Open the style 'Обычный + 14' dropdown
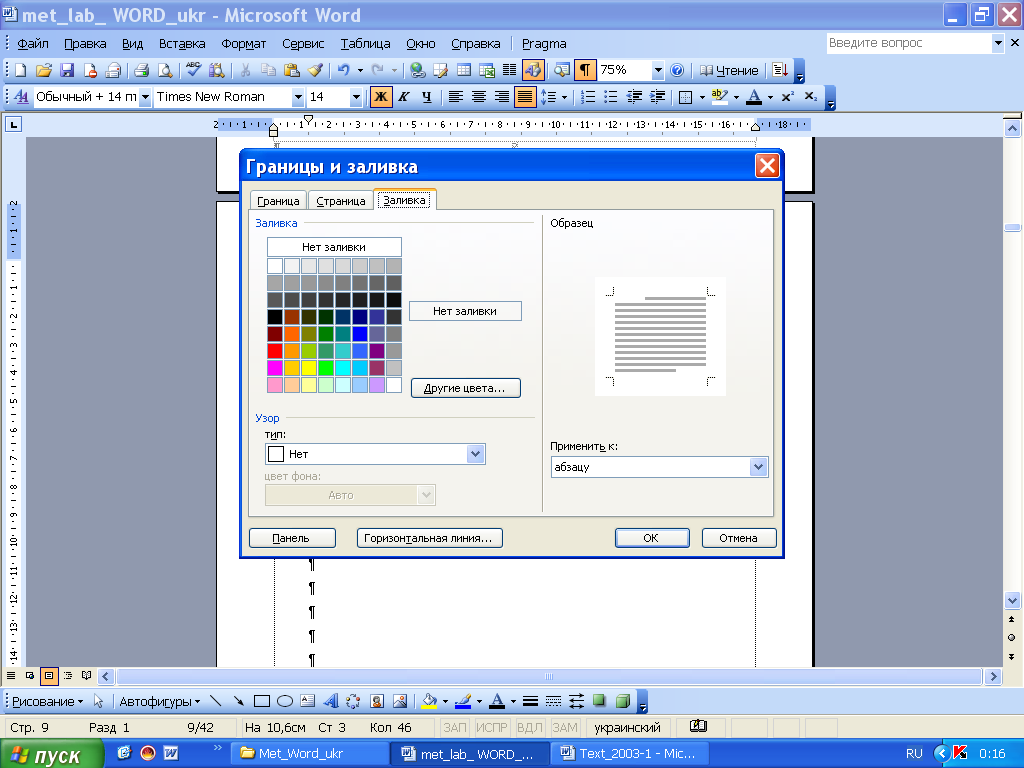 click(x=145, y=97)
